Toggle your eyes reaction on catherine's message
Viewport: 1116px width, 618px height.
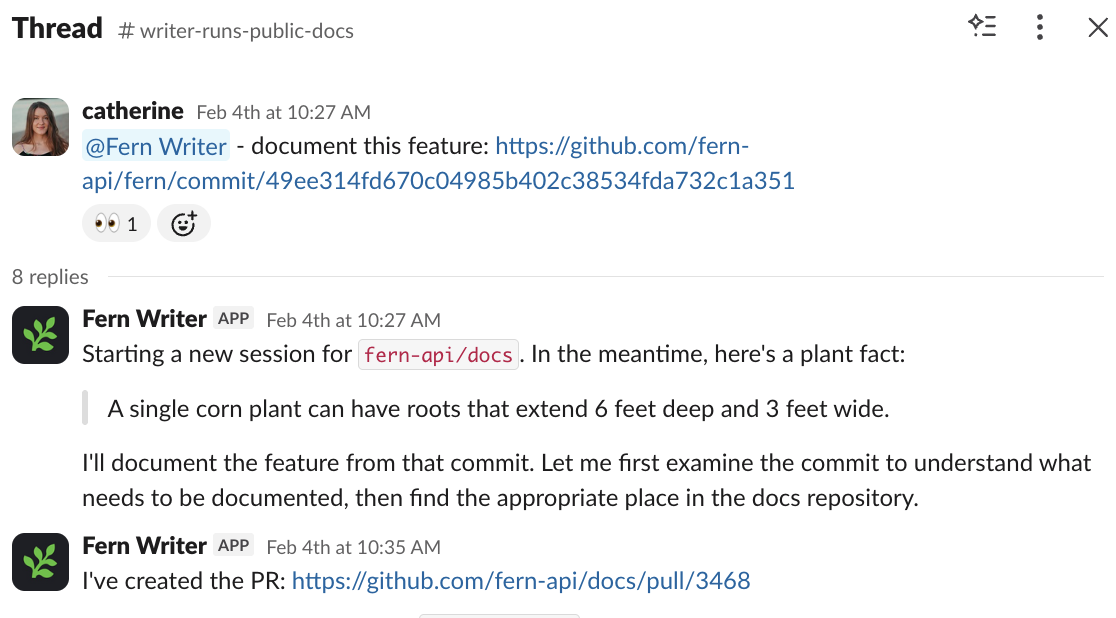pyautogui.click(x=115, y=222)
